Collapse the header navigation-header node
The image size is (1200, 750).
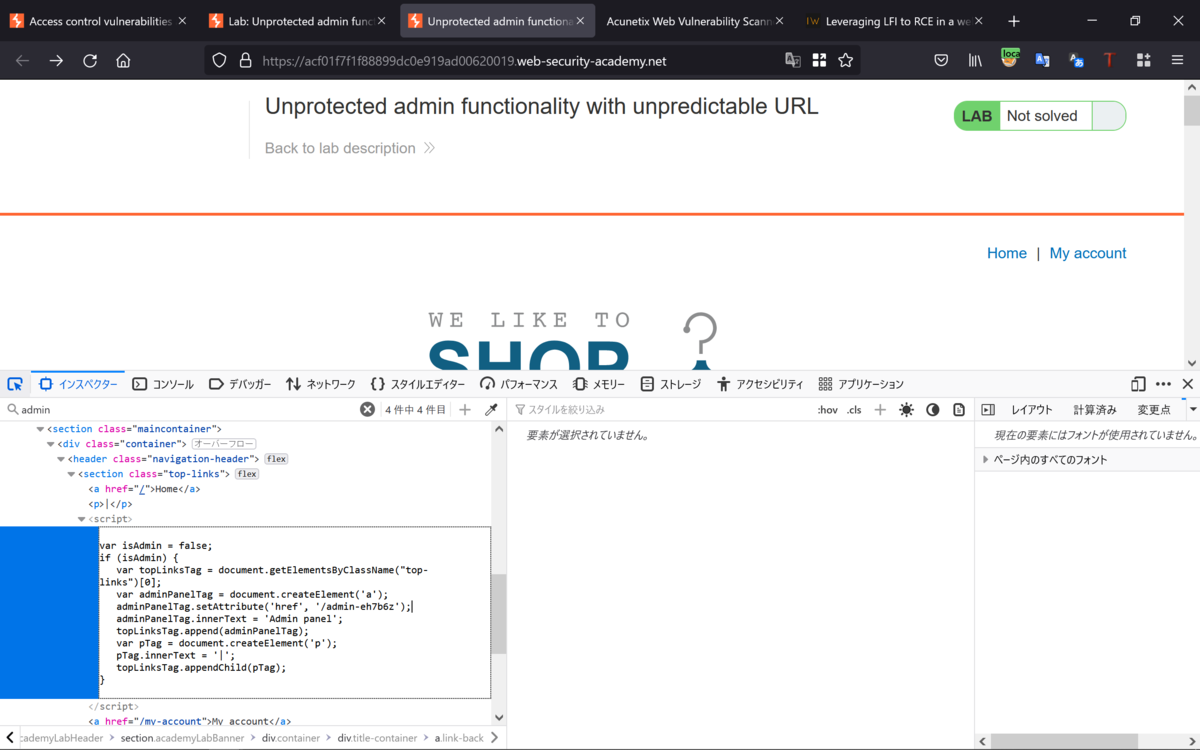[x=61, y=459]
